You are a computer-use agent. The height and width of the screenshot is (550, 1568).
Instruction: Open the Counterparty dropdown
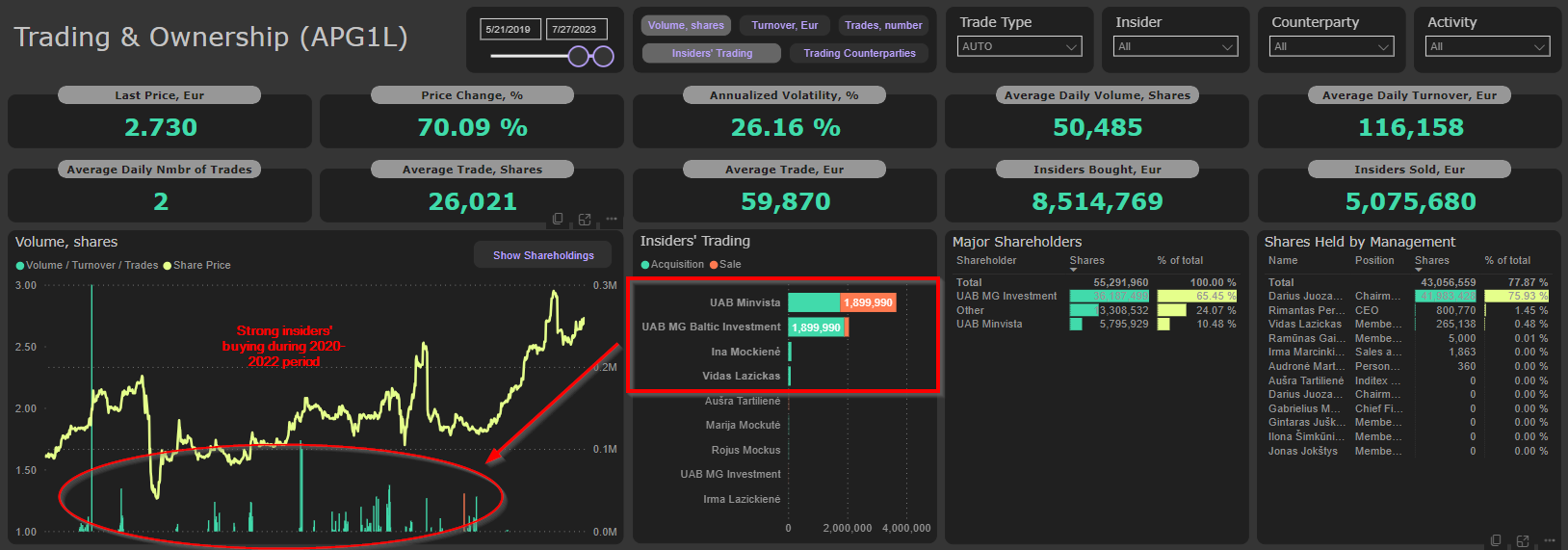coord(1331,46)
